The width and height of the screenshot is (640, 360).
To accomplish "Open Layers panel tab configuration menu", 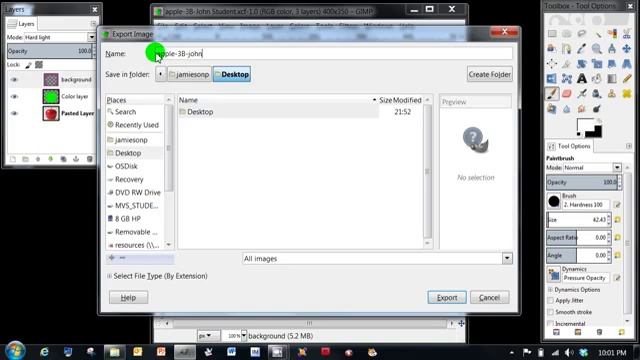I will [x=93, y=24].
